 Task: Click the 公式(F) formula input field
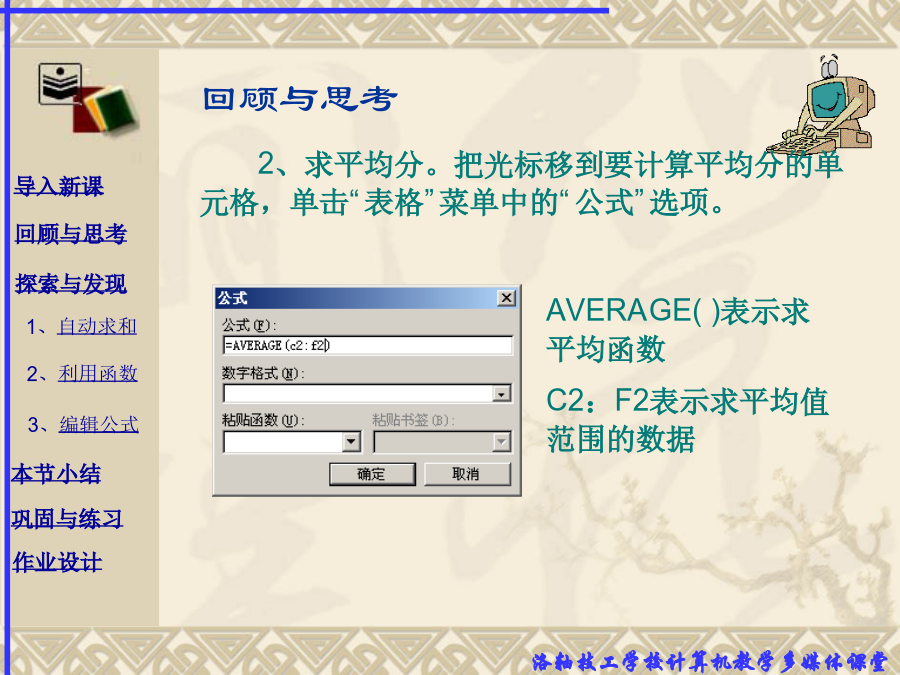click(367, 346)
